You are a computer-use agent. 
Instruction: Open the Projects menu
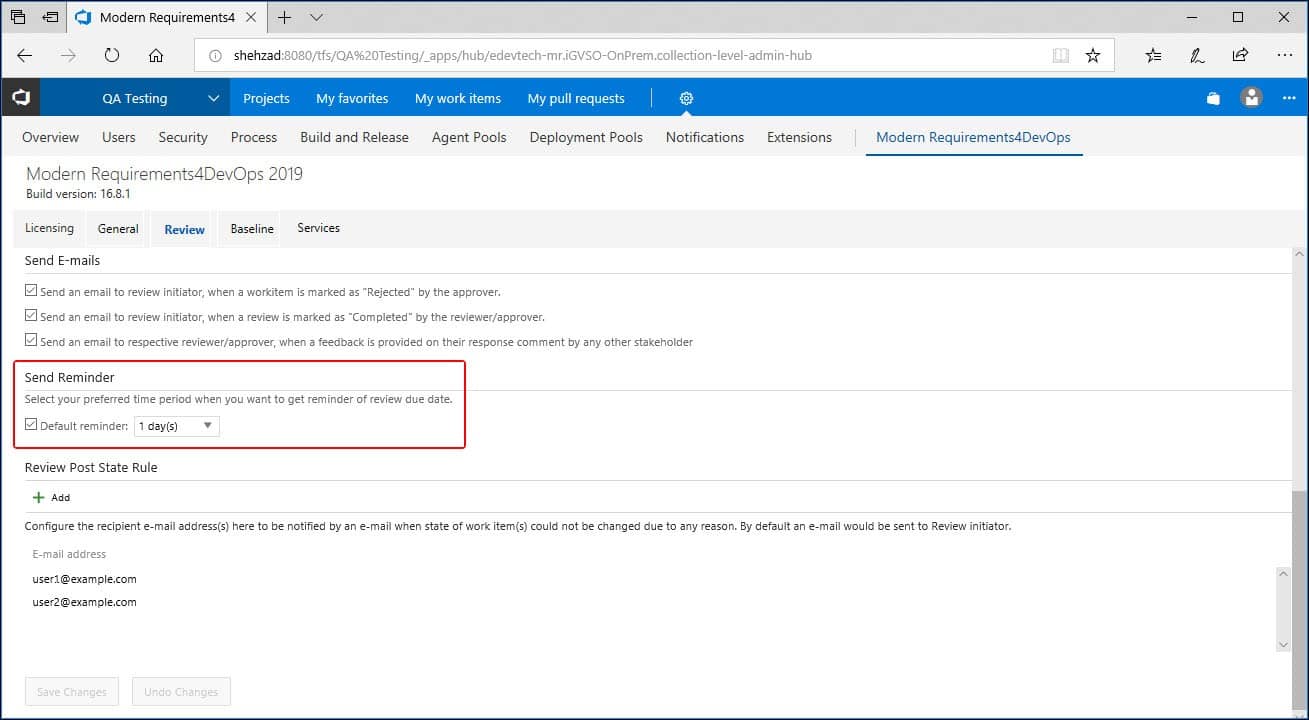click(x=266, y=98)
